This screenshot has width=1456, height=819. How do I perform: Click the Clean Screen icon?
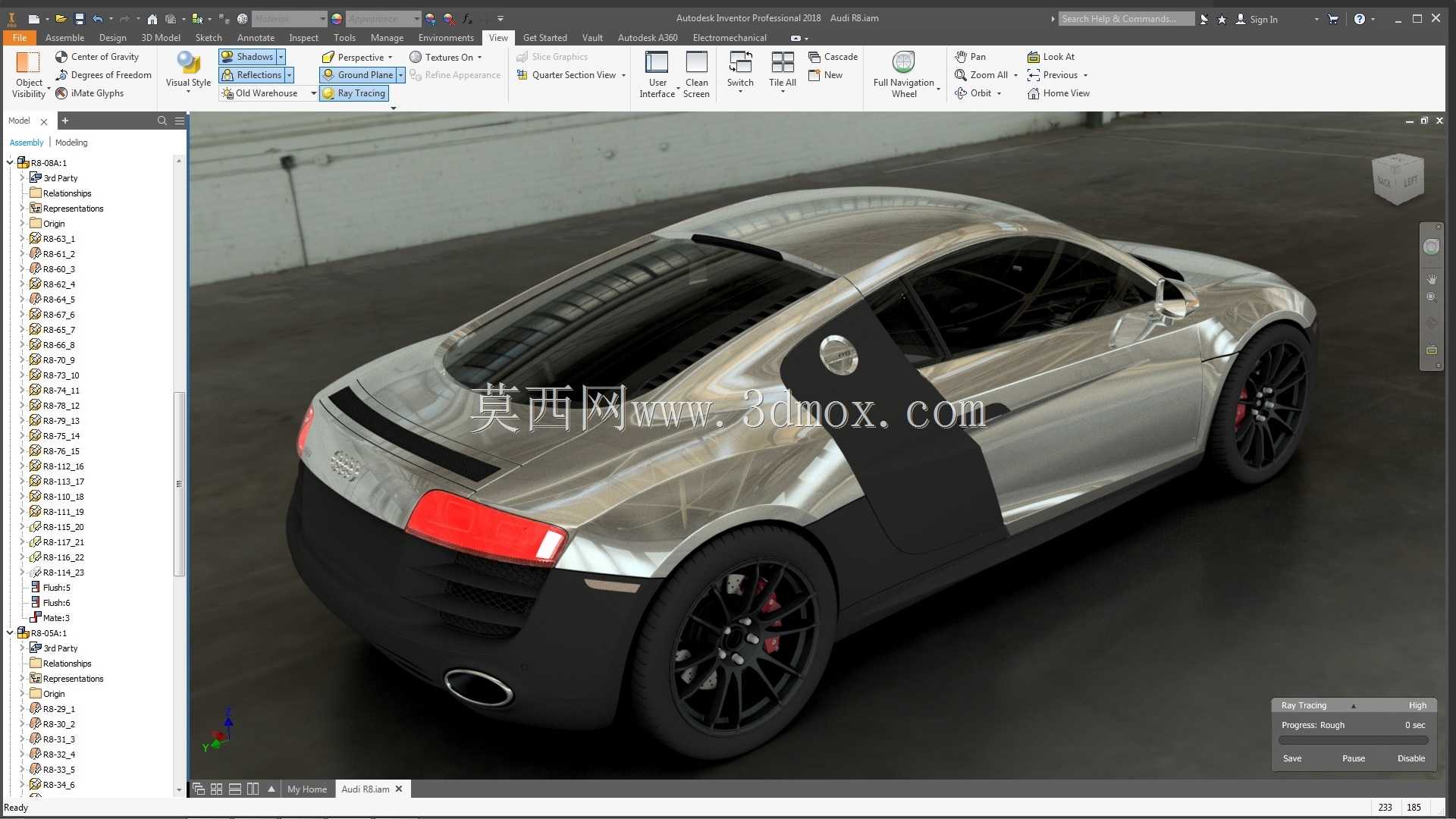coord(696,62)
